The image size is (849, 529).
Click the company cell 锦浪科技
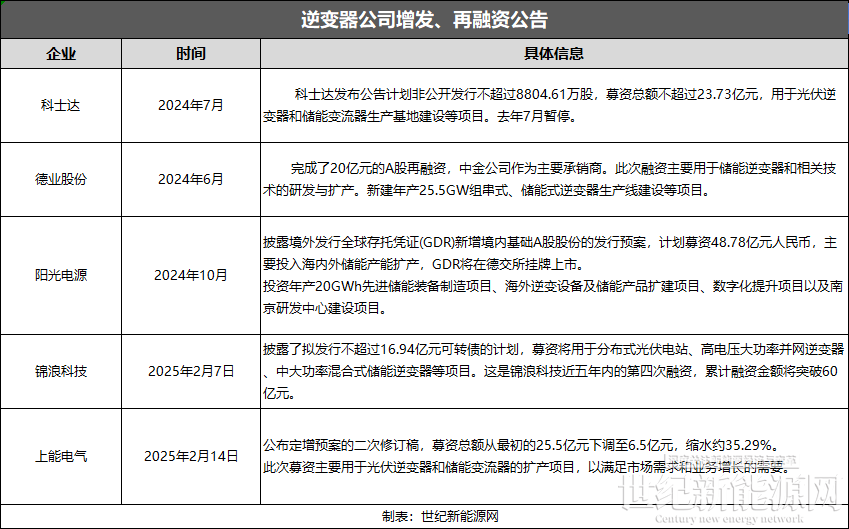61,371
